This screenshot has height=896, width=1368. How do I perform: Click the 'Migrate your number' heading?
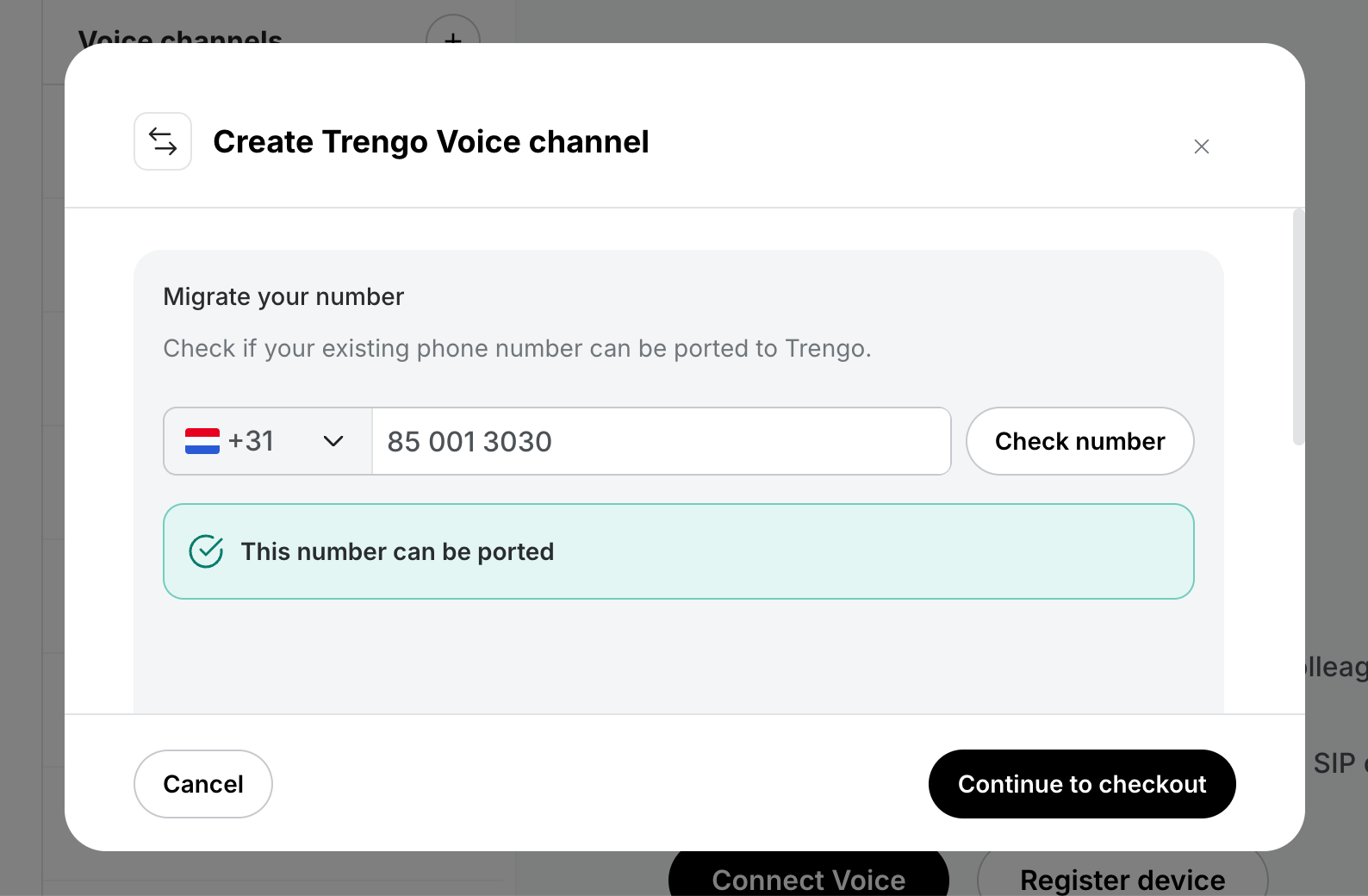coord(283,297)
